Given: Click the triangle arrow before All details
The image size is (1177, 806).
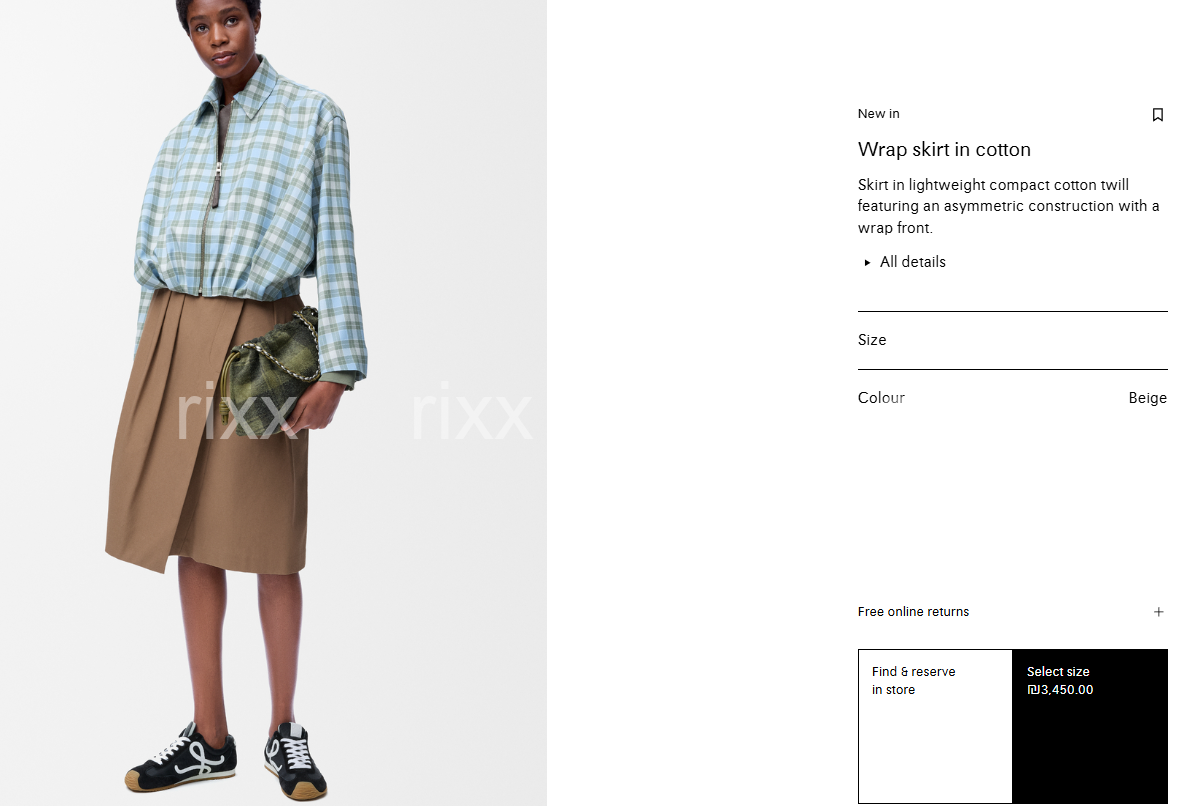Looking at the screenshot, I should click(x=867, y=263).
